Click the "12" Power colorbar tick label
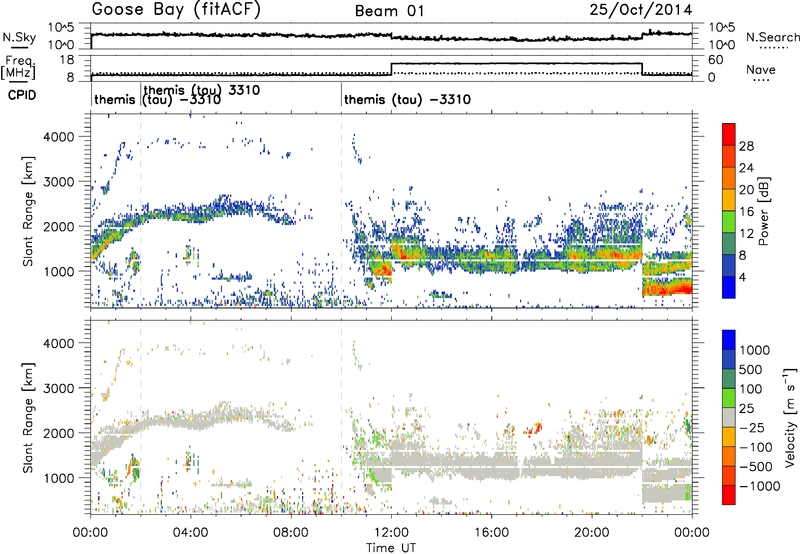The image size is (800, 554). tap(746, 234)
